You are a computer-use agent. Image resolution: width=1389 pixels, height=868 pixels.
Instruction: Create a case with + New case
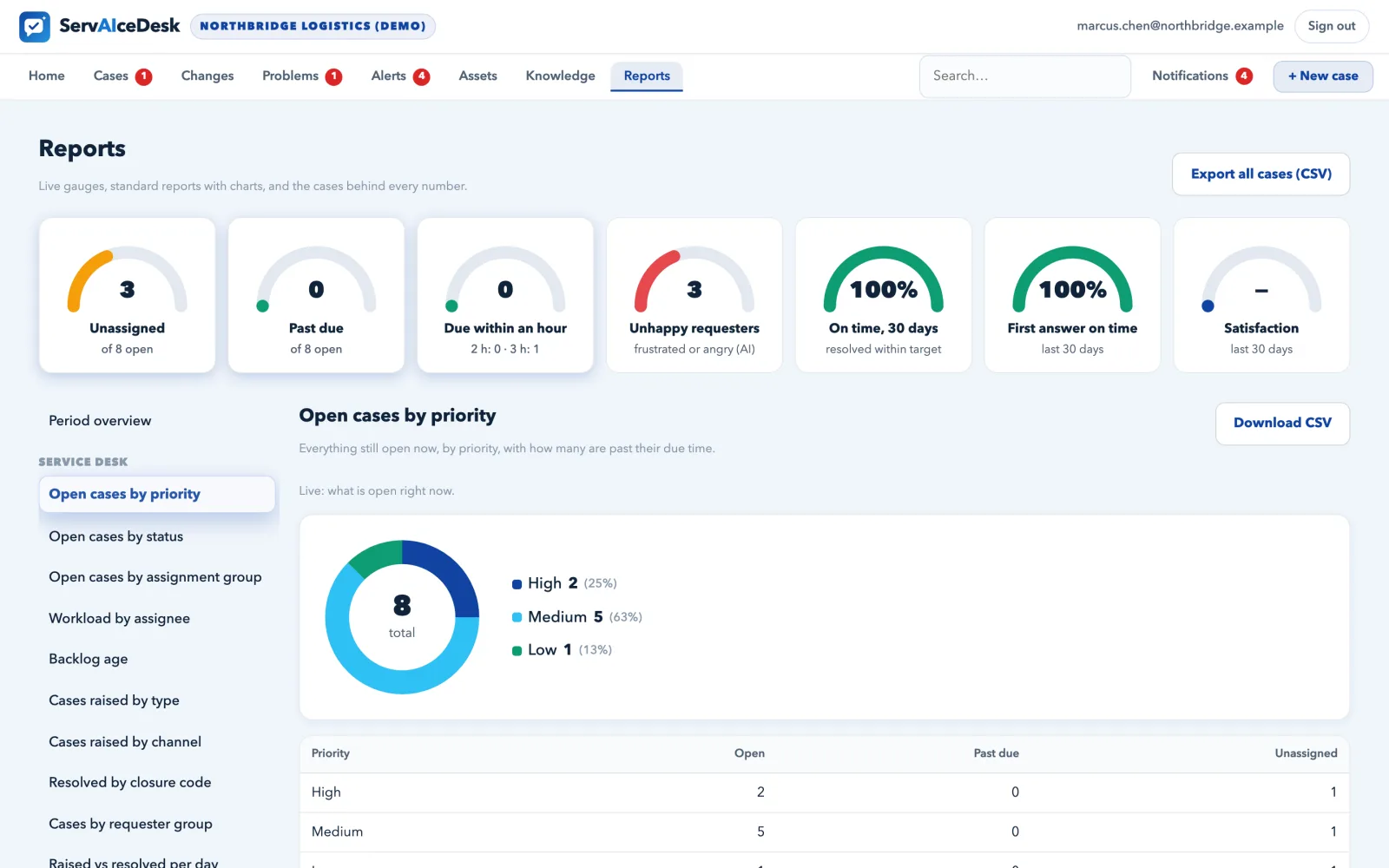(x=1323, y=76)
